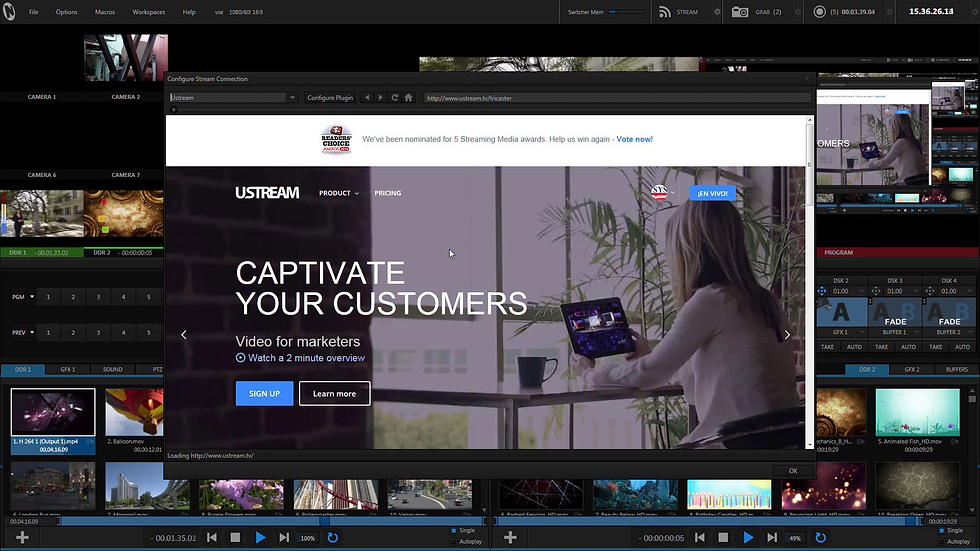The height and width of the screenshot is (551, 980).
Task: Open Watch a 2 minute overview link
Action: (300, 358)
